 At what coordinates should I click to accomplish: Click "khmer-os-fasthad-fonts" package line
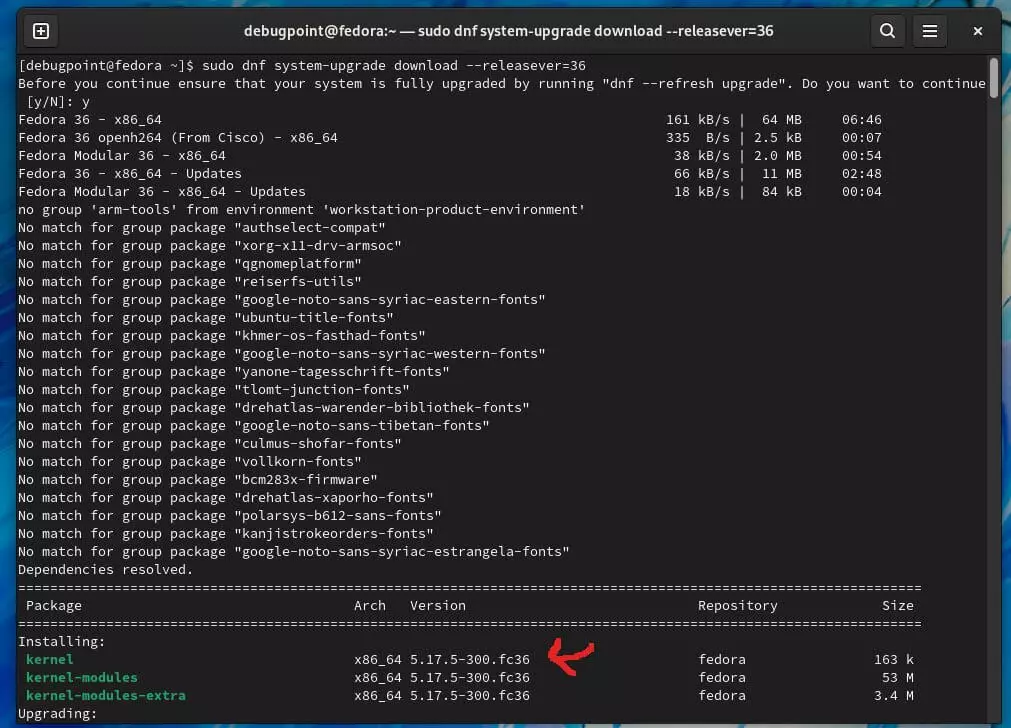pos(222,336)
